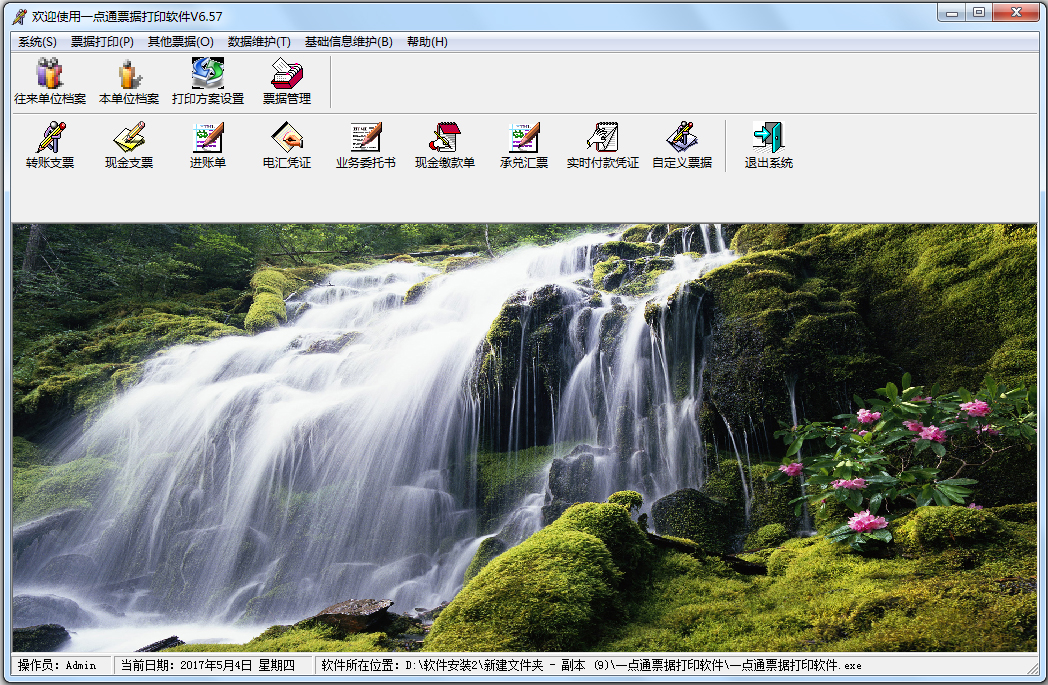Open the 票据打印(P) menu
This screenshot has height=685, width=1048.
pyautogui.click(x=102, y=42)
